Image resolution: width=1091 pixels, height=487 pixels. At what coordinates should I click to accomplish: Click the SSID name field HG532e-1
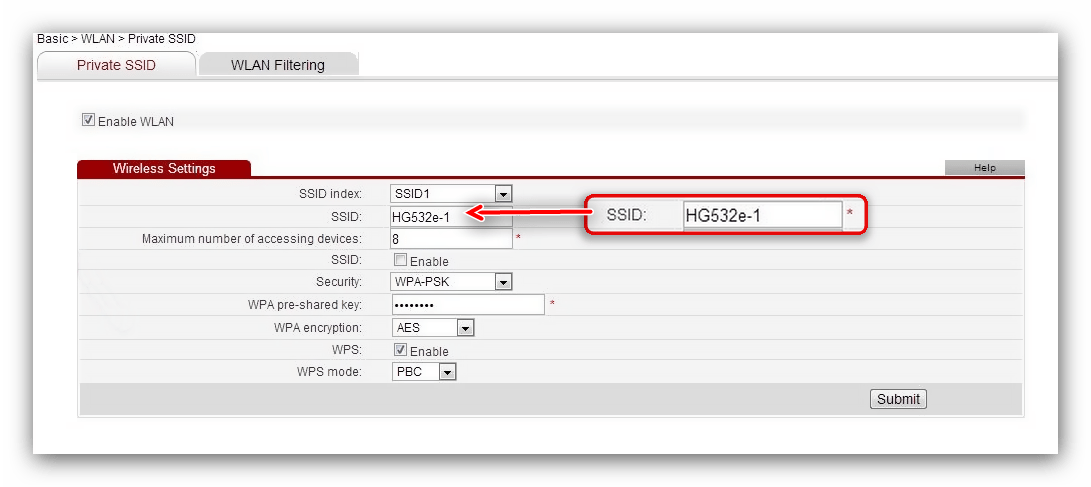click(451, 216)
